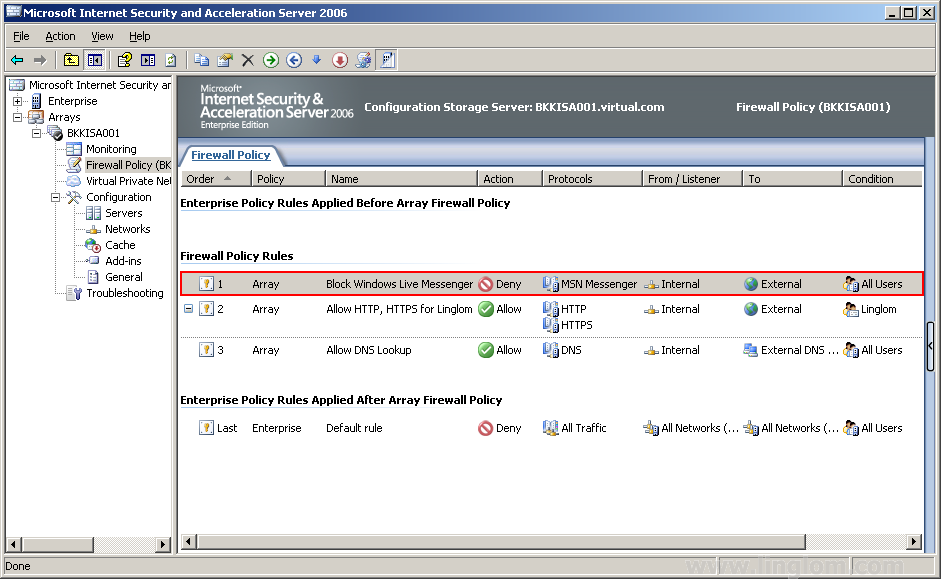Image resolution: width=941 pixels, height=579 pixels.
Task: Open the Action menu
Action: click(61, 36)
